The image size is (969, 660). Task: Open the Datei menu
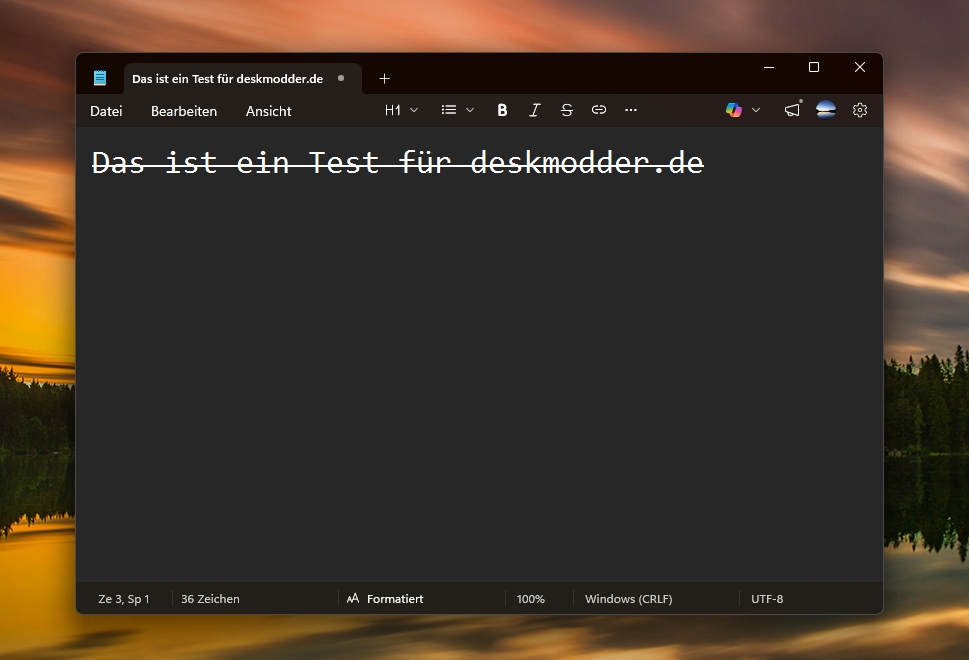(x=106, y=111)
